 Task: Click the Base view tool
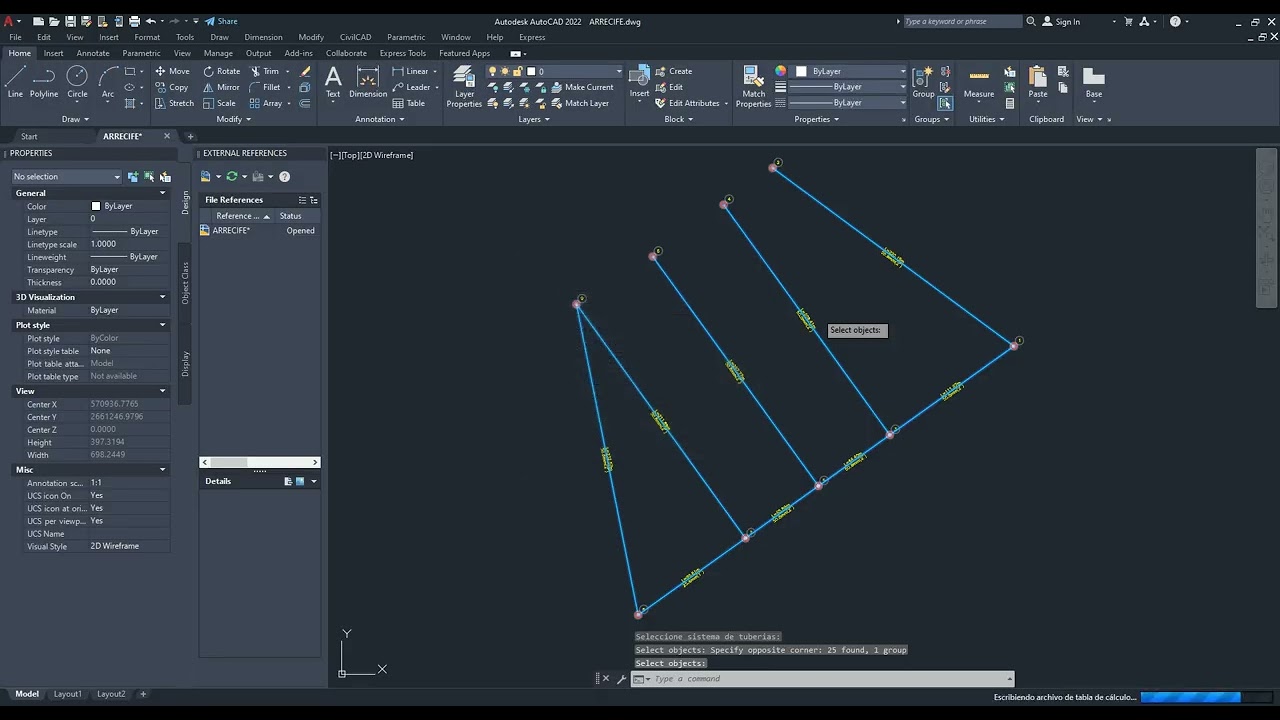coord(1094,82)
